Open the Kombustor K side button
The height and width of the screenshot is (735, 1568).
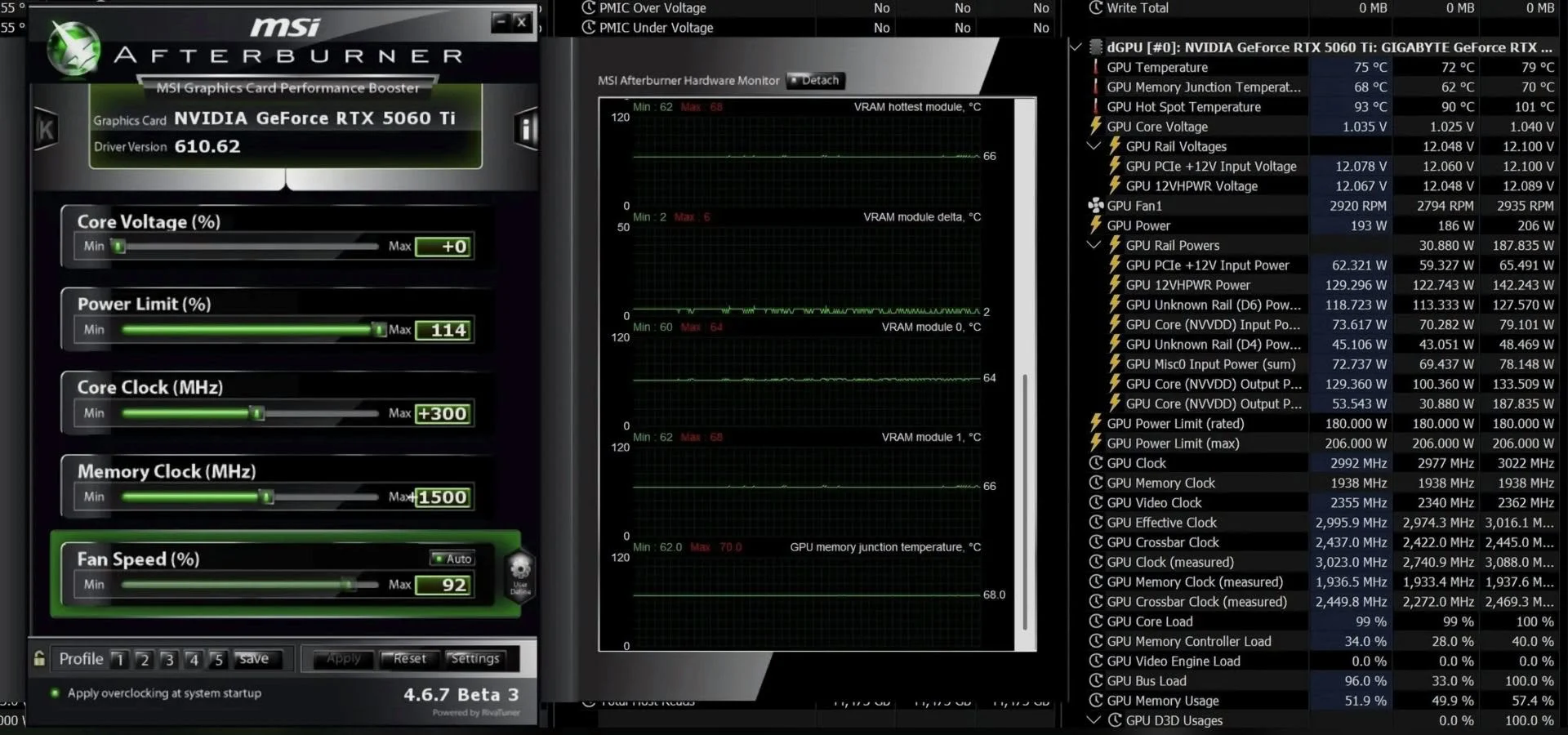pos(46,129)
